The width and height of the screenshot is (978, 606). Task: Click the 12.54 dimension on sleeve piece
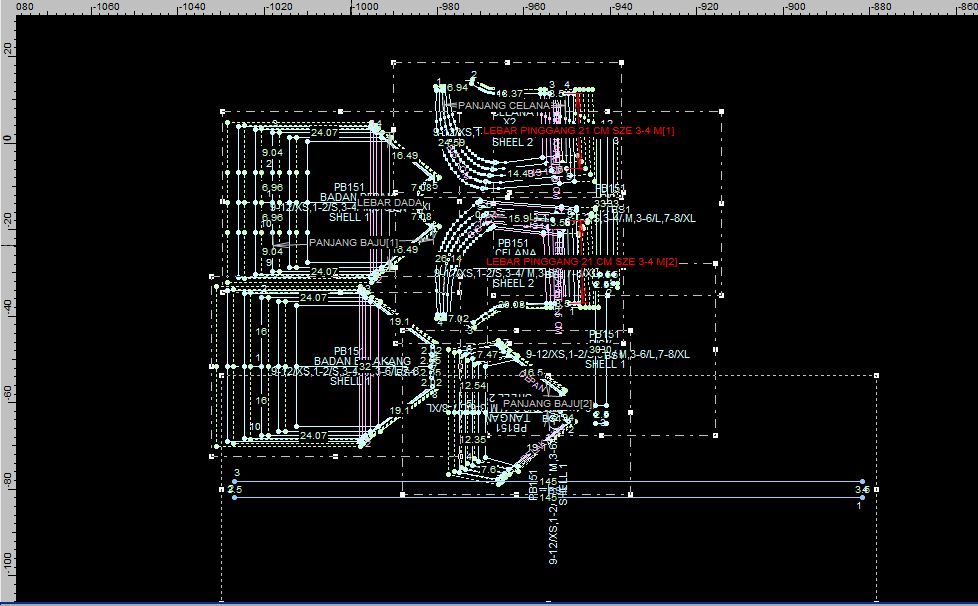tap(474, 386)
